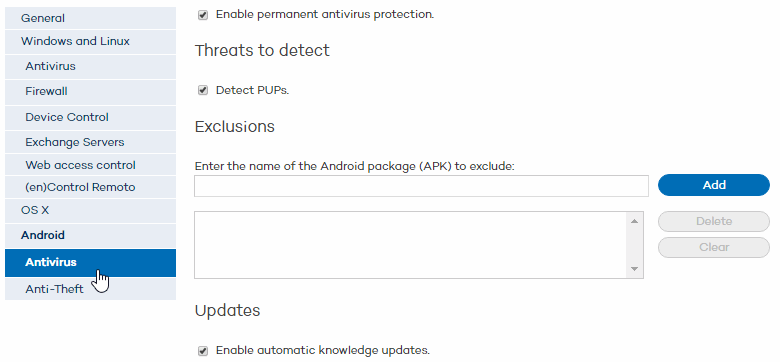The width and height of the screenshot is (780, 362).
Task: Select Web access control in sidebar
Action: (x=91, y=165)
